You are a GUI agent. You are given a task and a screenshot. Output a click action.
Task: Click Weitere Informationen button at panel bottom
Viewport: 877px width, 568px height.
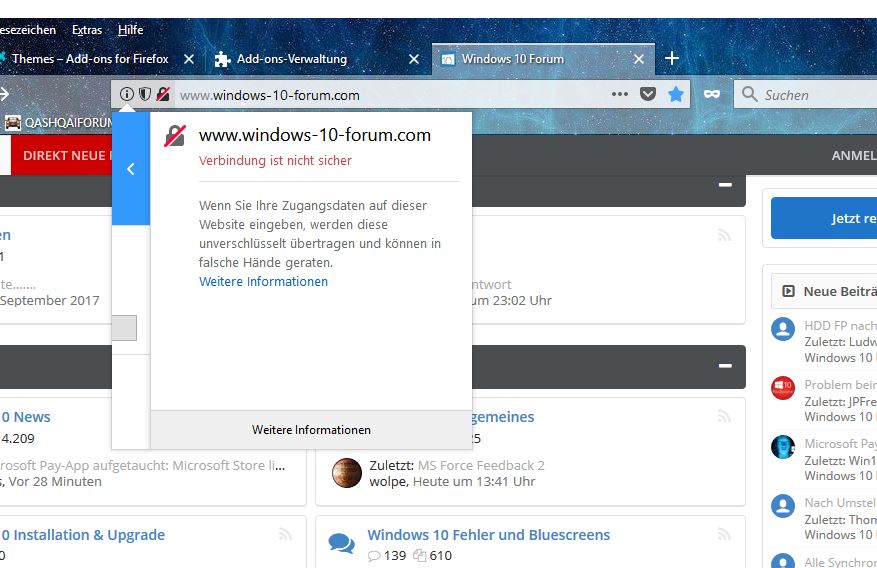[x=311, y=429]
